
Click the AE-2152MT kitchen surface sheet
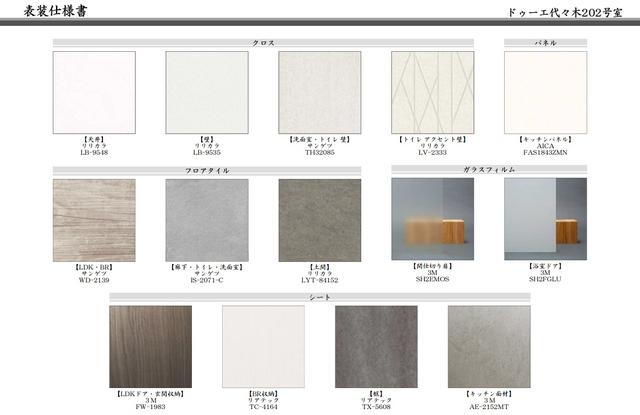489,347
